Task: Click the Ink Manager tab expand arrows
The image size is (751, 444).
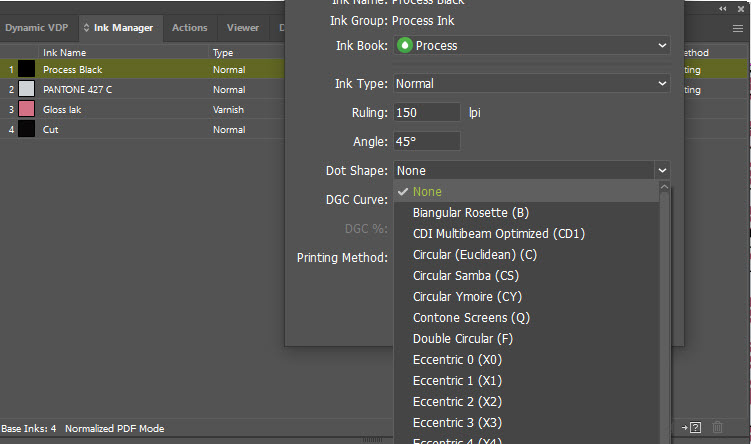Action: [86, 28]
